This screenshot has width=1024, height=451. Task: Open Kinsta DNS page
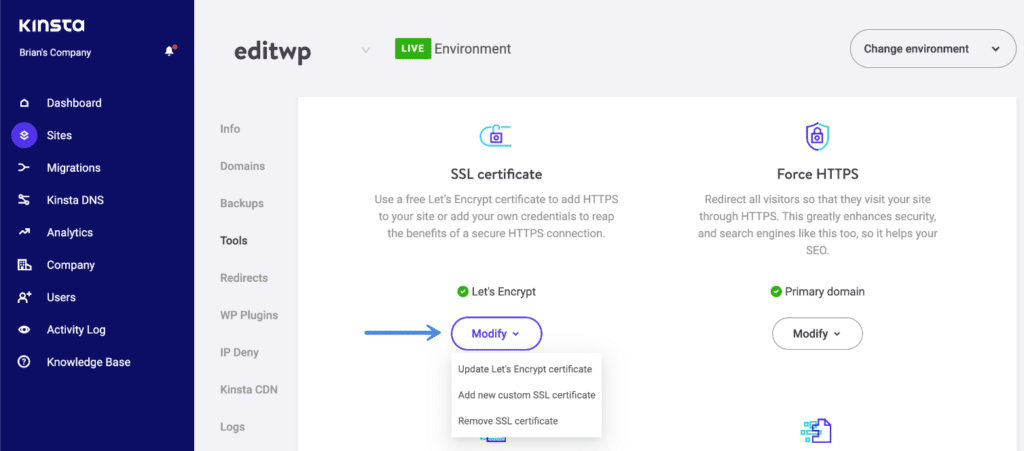pyautogui.click(x=75, y=200)
